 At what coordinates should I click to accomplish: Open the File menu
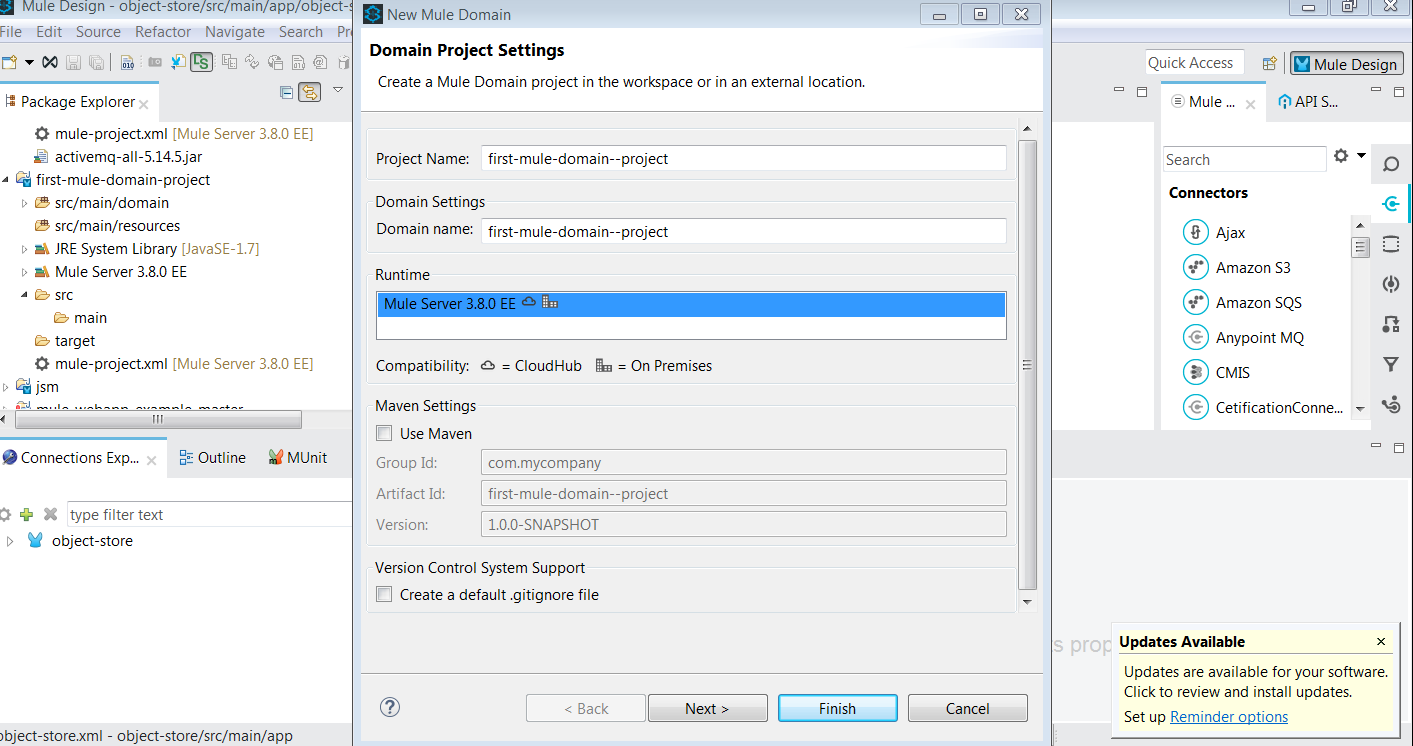11,32
